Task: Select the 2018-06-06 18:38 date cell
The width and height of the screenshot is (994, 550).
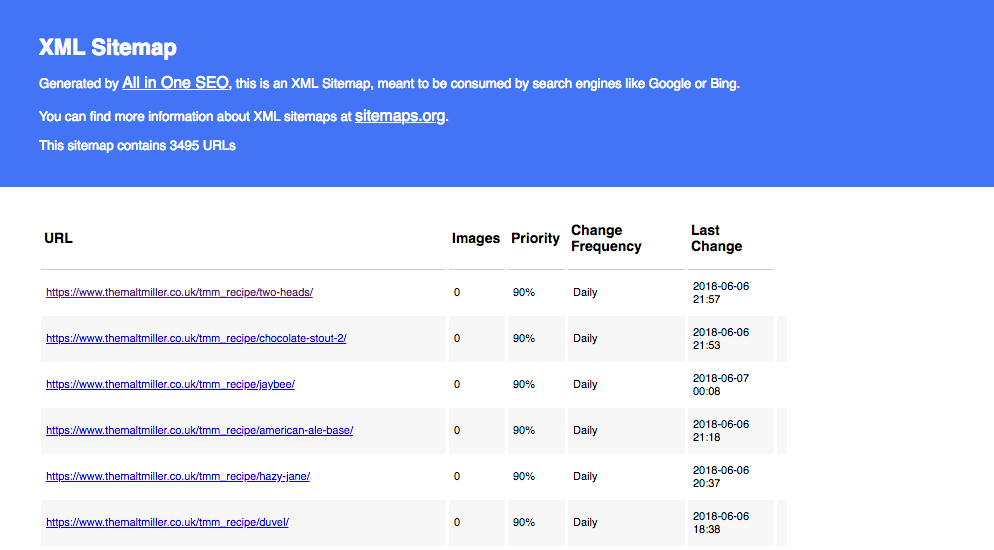Action: [720, 523]
